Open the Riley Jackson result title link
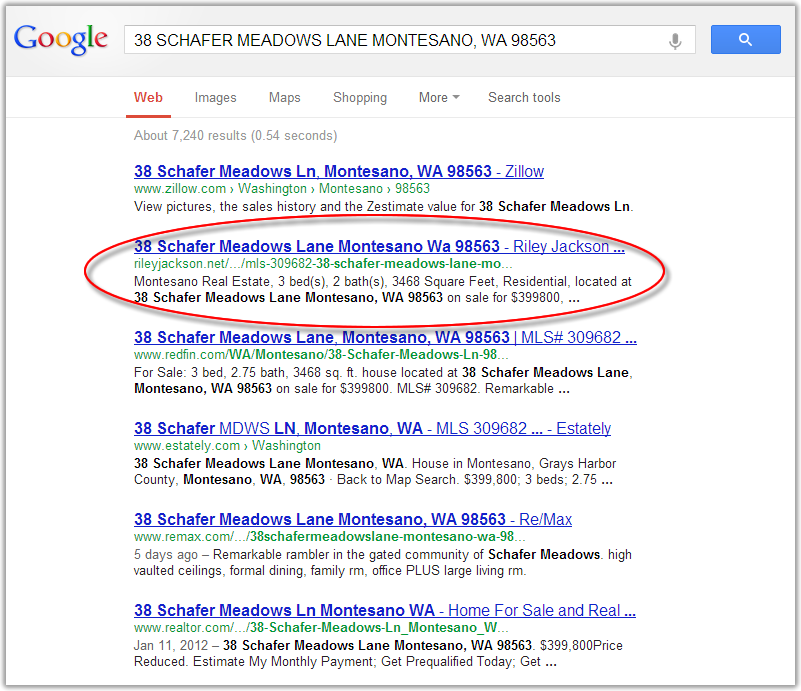This screenshot has height=691, width=801. [x=379, y=246]
